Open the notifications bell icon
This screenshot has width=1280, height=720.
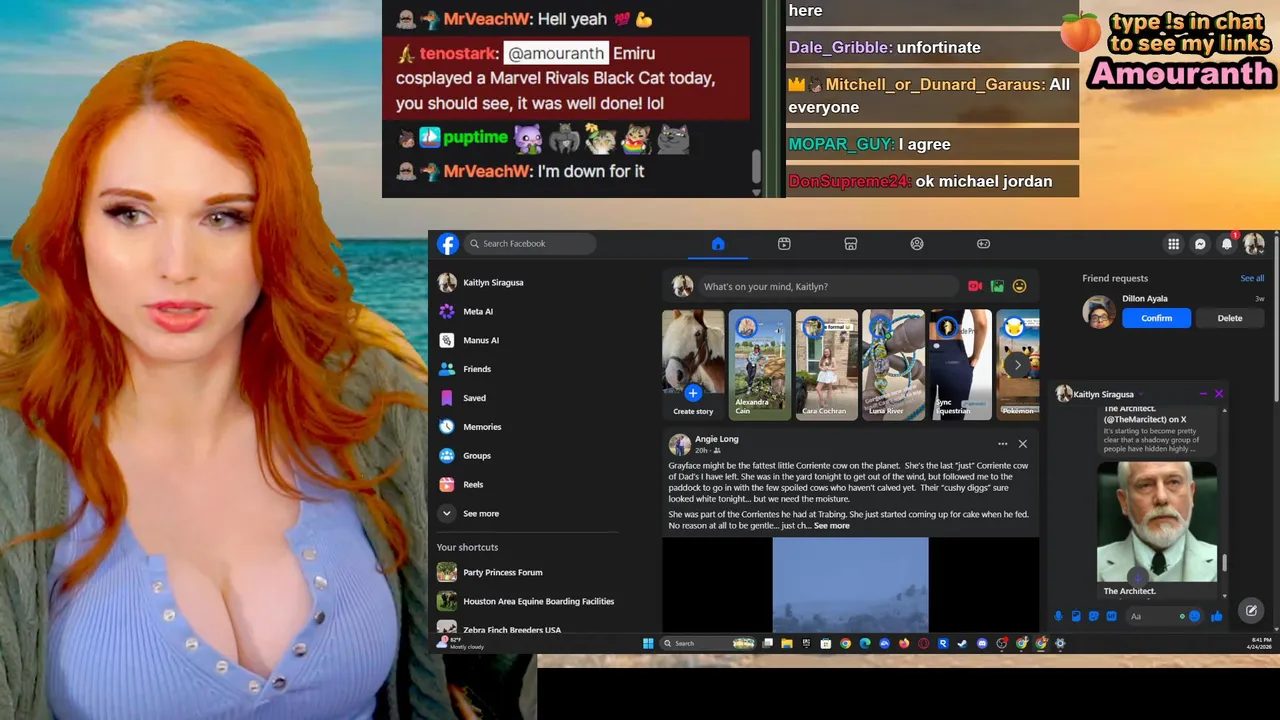point(1227,244)
